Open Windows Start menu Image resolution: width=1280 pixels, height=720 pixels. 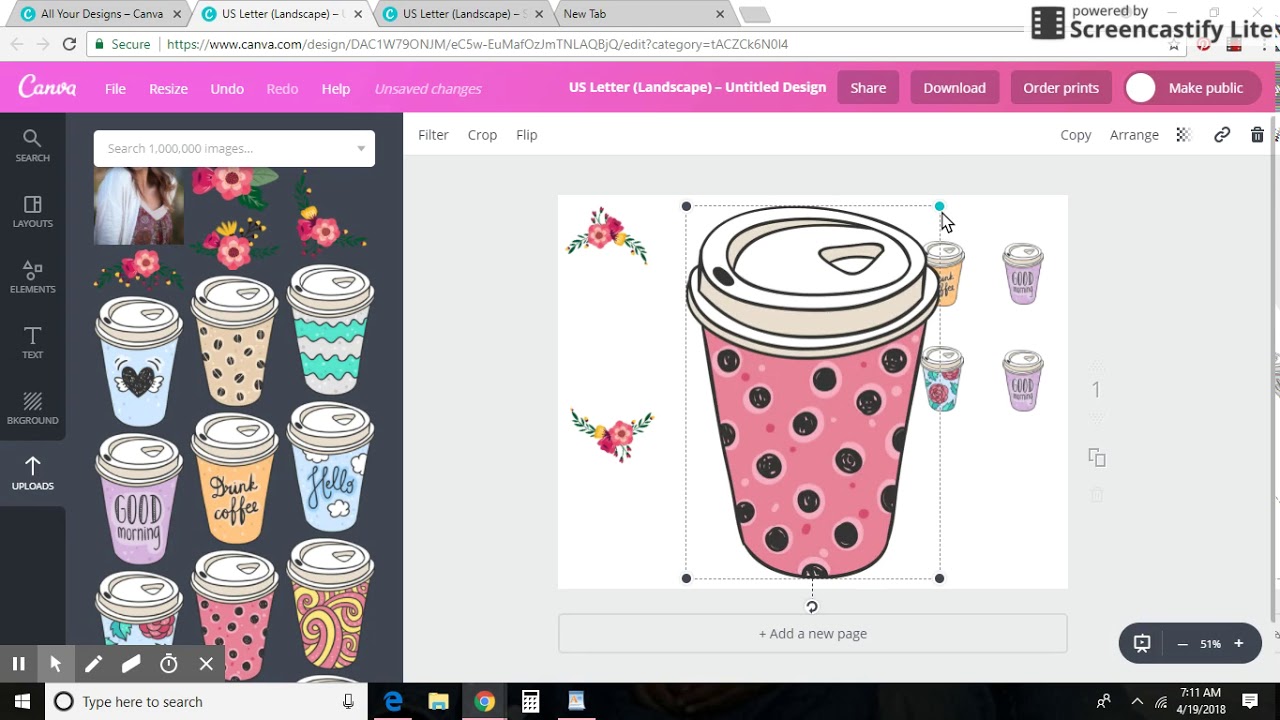pyautogui.click(x=22, y=701)
